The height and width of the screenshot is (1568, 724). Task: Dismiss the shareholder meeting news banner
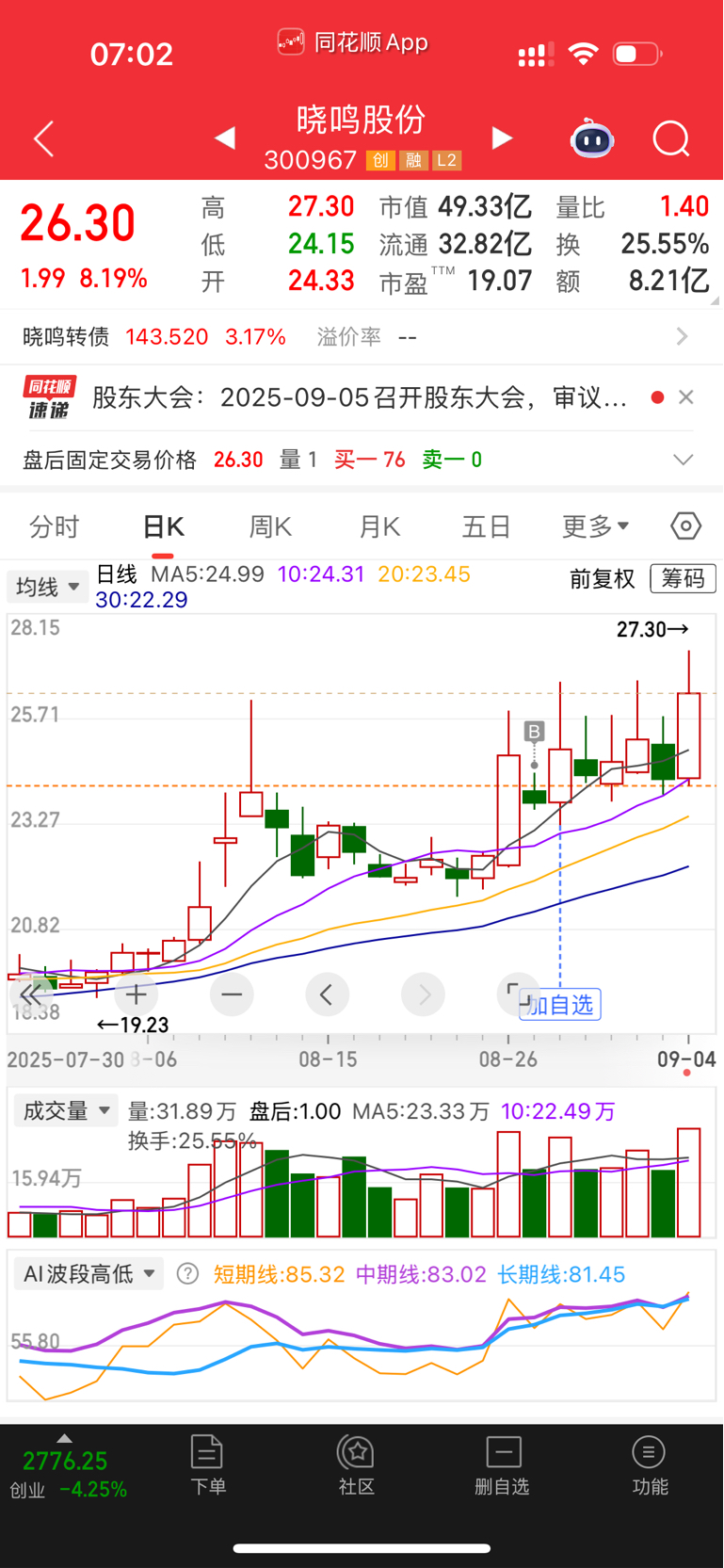click(686, 397)
